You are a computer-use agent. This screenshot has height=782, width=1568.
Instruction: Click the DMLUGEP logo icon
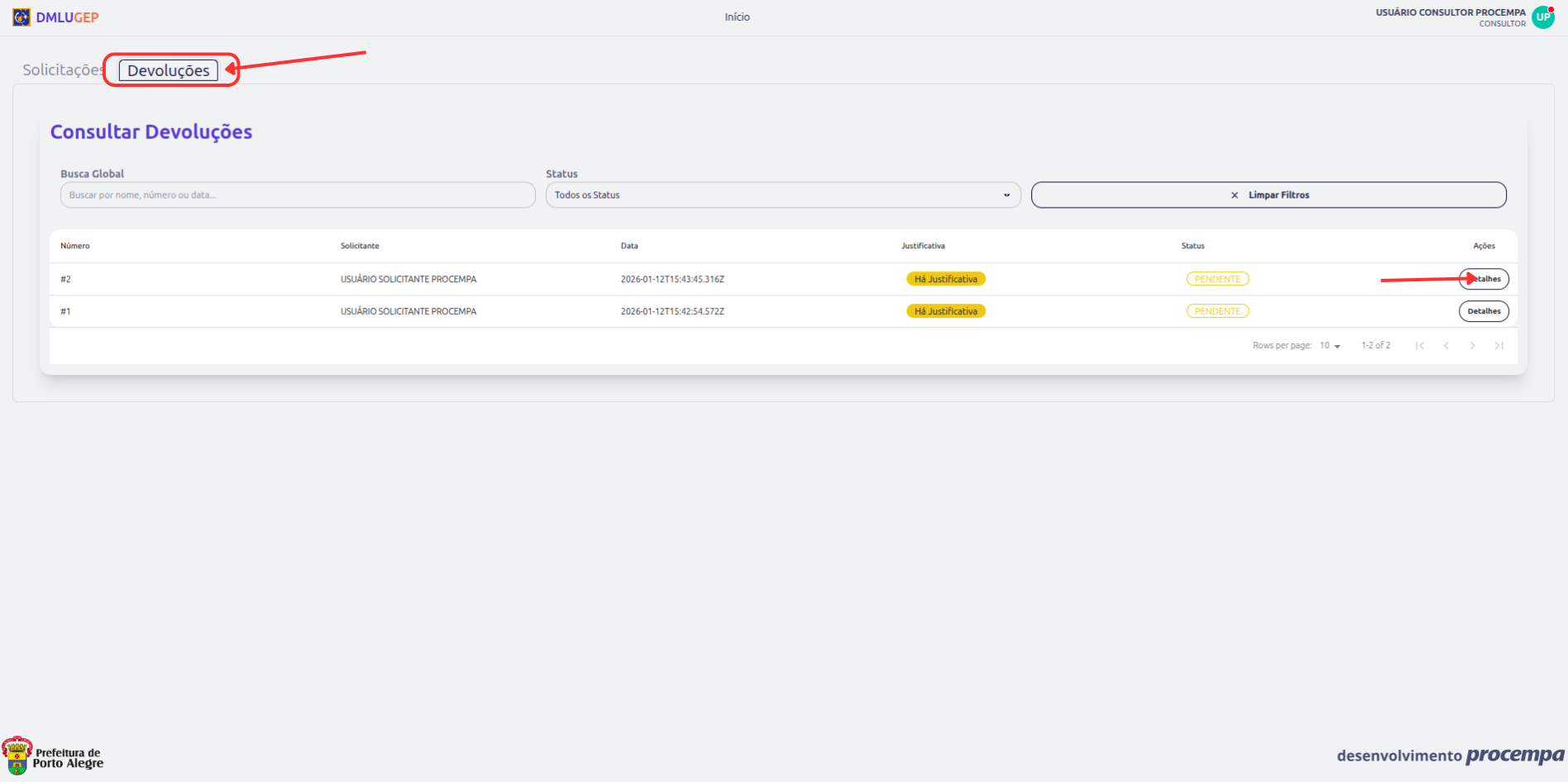point(22,17)
